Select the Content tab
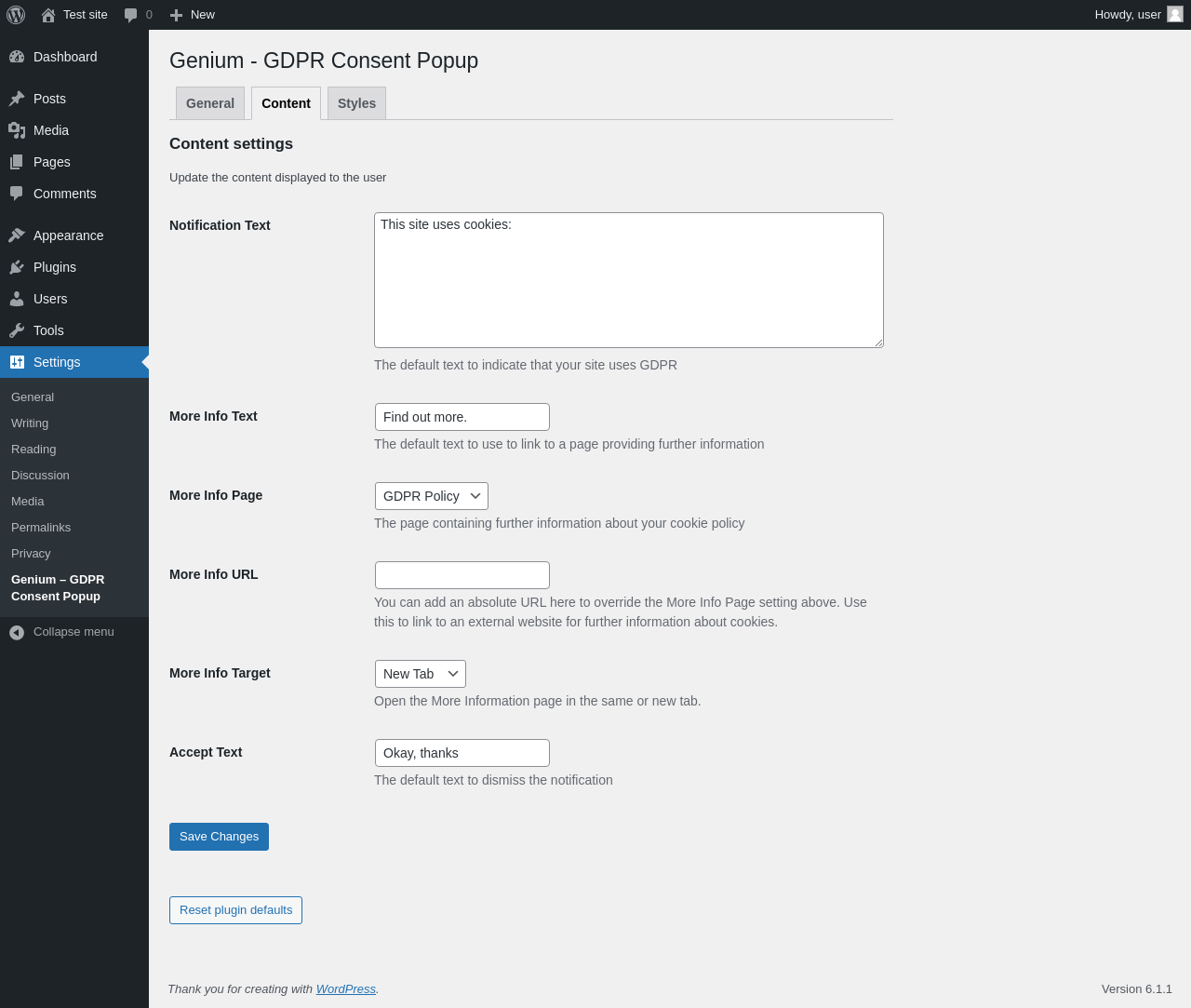1191x1008 pixels. pyautogui.click(x=286, y=103)
